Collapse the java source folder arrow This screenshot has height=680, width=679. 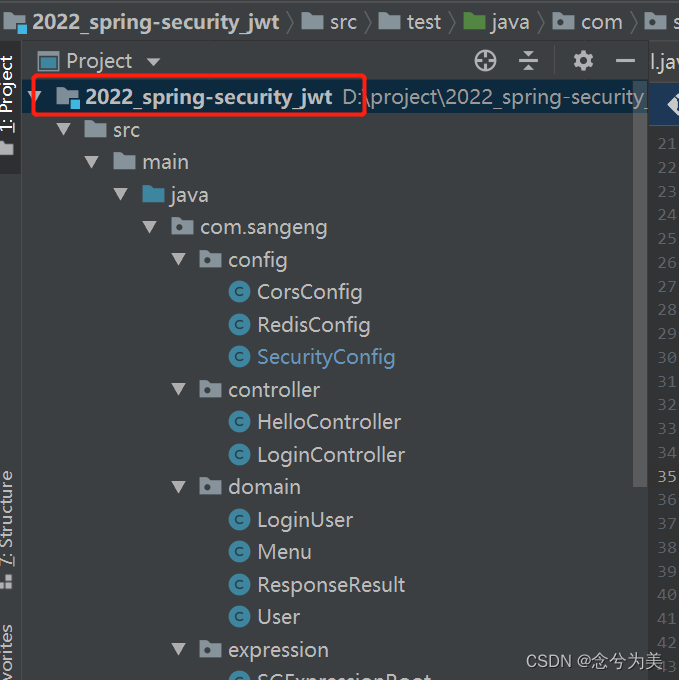pos(121,194)
